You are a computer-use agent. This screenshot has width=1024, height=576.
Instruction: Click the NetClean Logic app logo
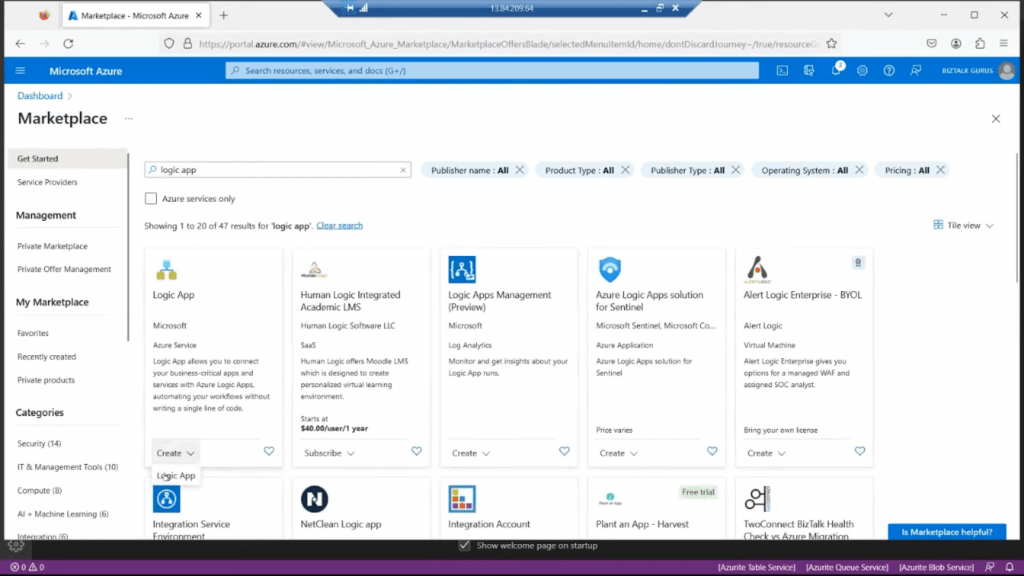coord(314,499)
